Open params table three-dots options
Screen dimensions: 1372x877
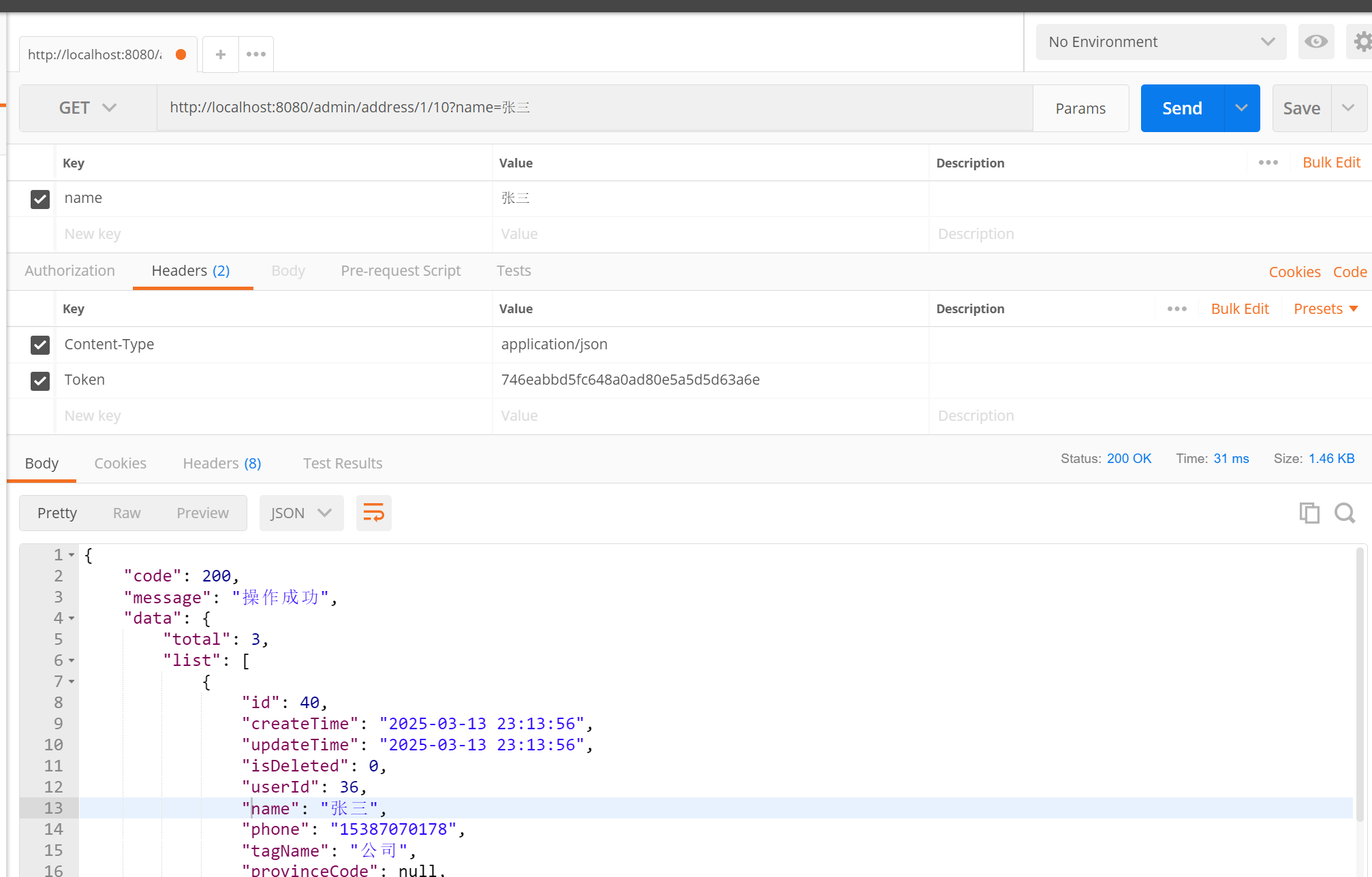coord(1268,163)
